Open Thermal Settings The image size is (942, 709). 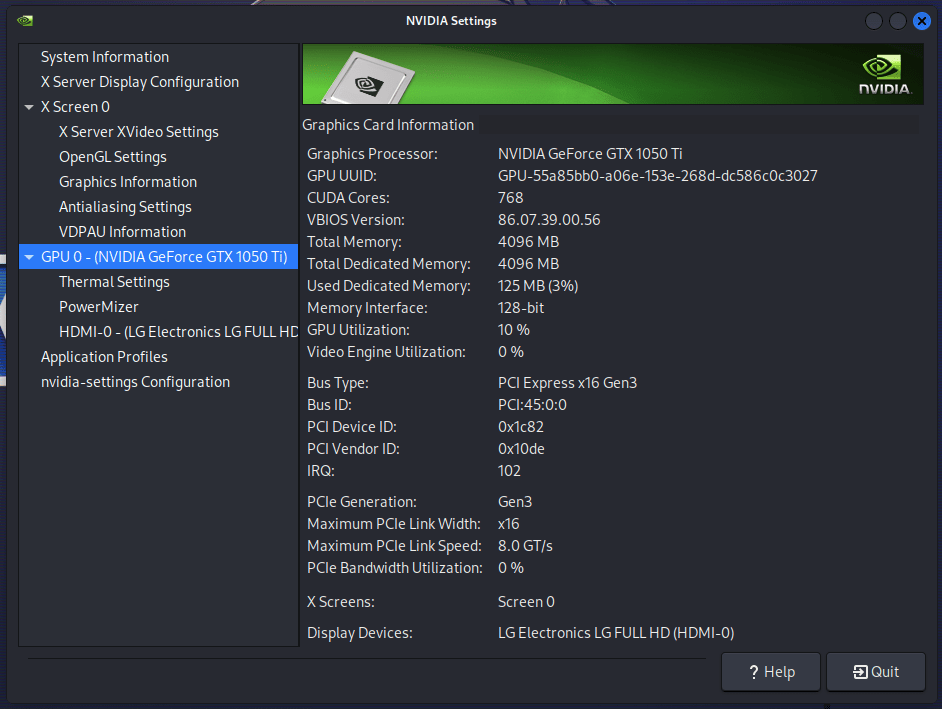pos(114,281)
